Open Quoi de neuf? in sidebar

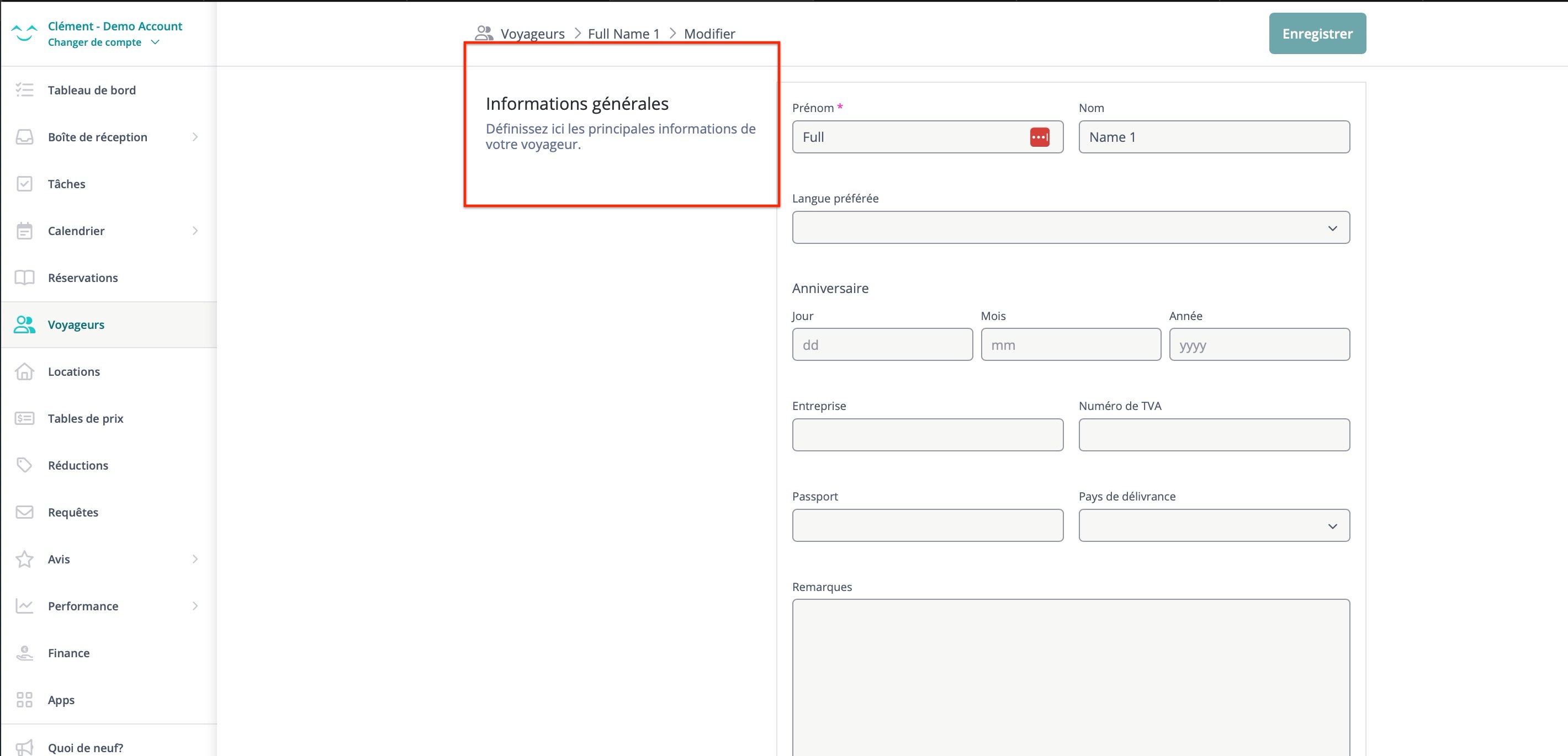[x=85, y=748]
